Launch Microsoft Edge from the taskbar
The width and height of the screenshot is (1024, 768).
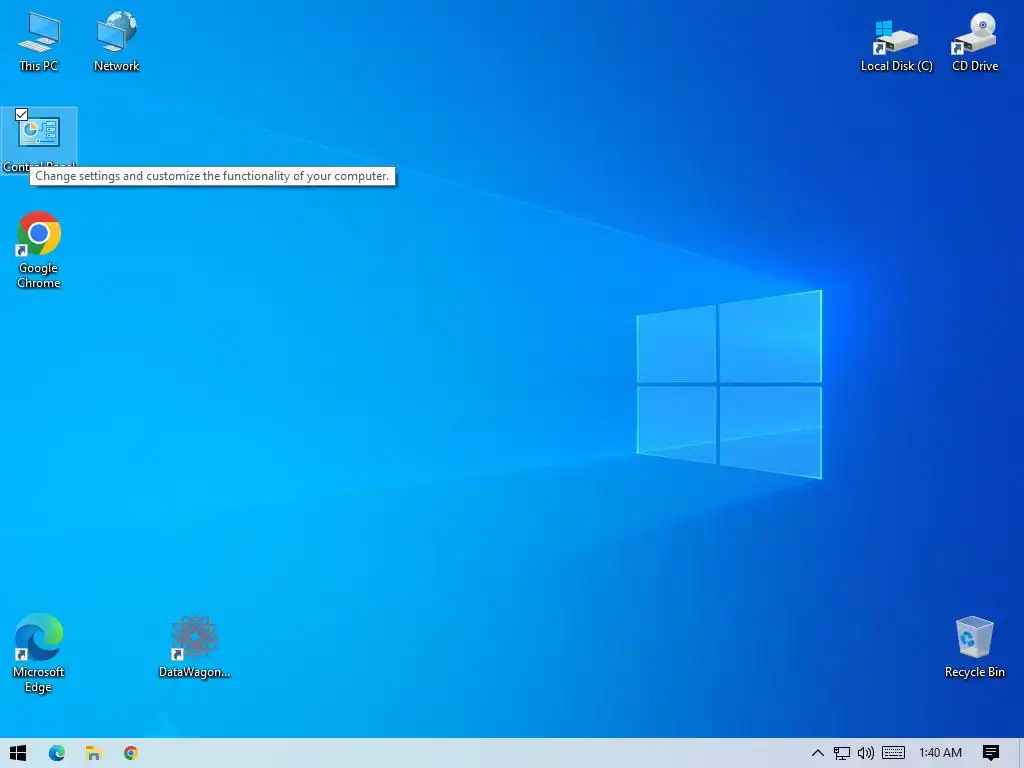click(x=57, y=753)
